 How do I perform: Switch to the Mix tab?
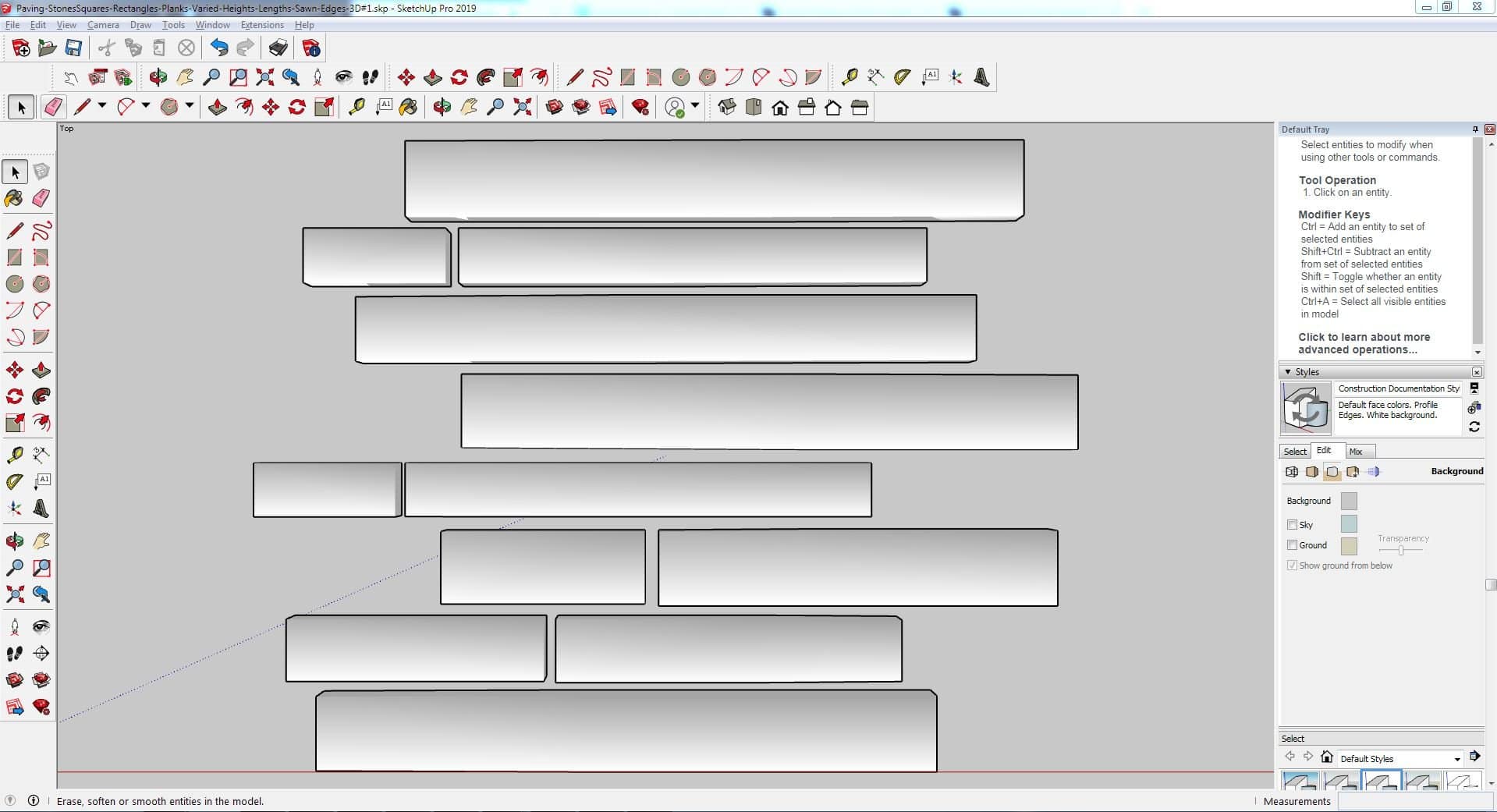(1356, 452)
